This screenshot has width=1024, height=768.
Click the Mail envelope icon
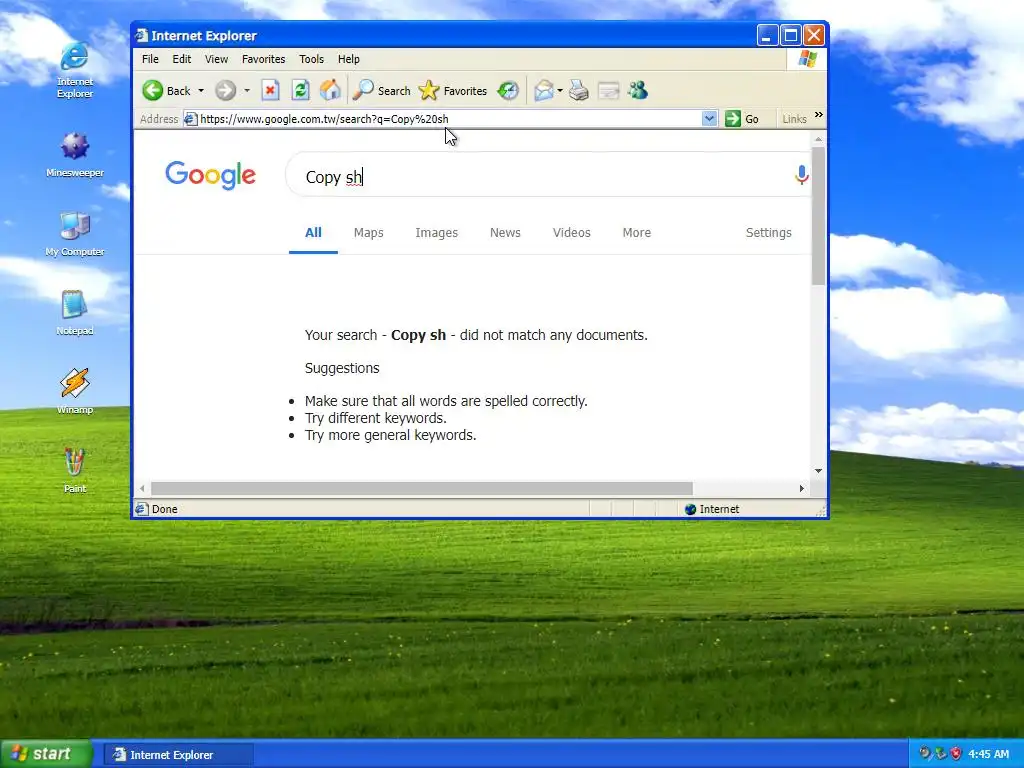[543, 90]
